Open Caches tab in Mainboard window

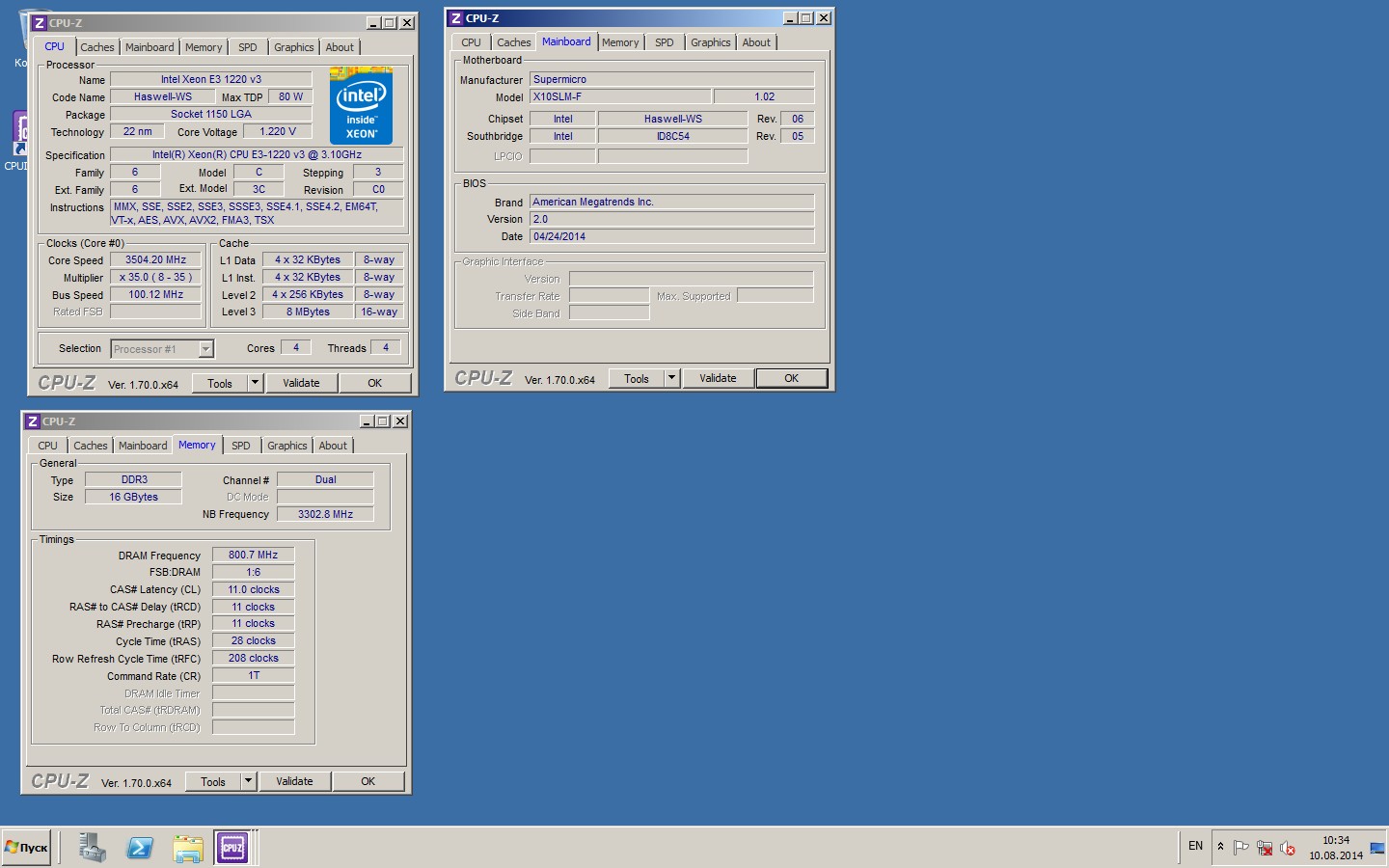coord(514,42)
